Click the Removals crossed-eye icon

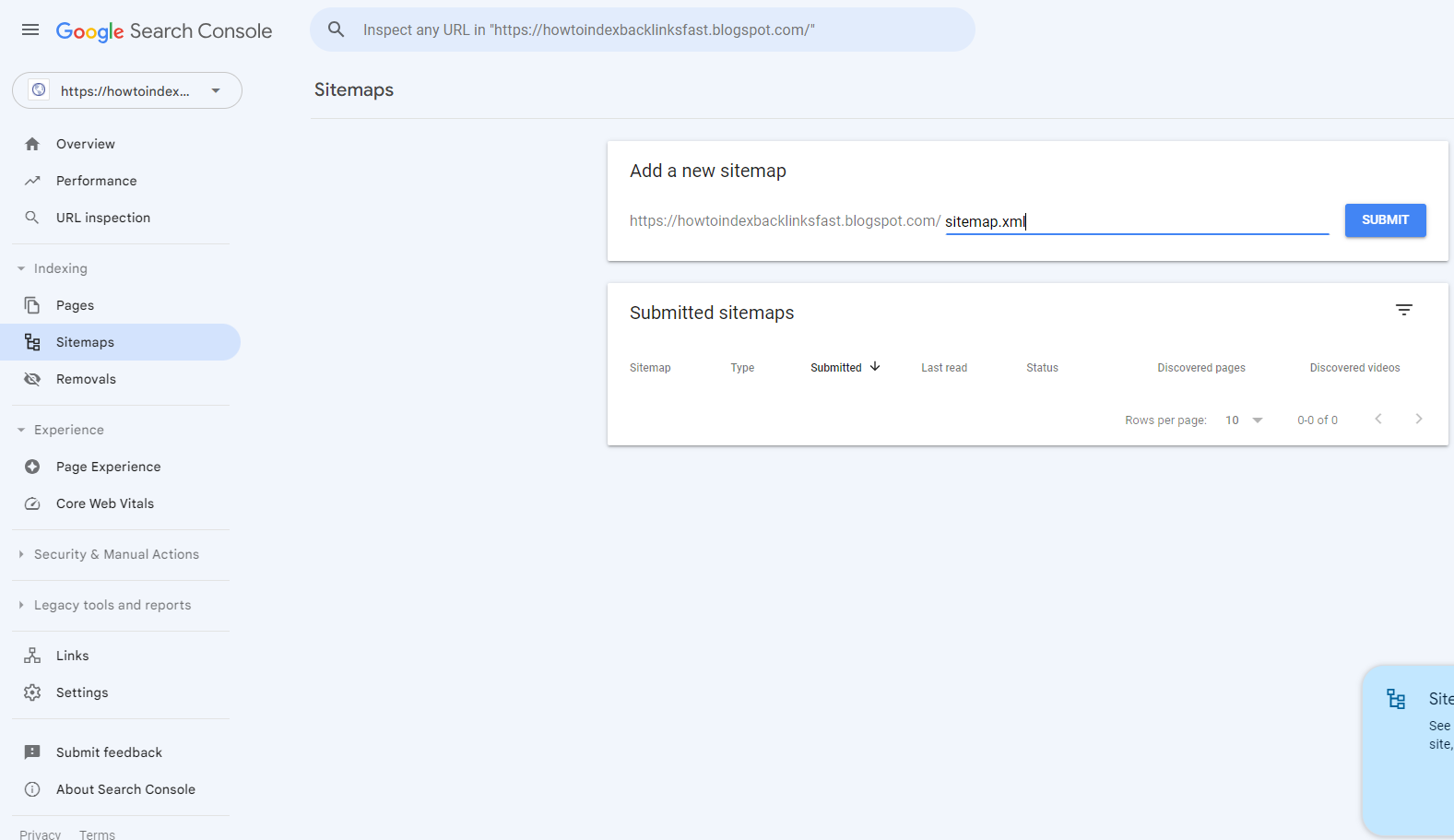tap(32, 379)
